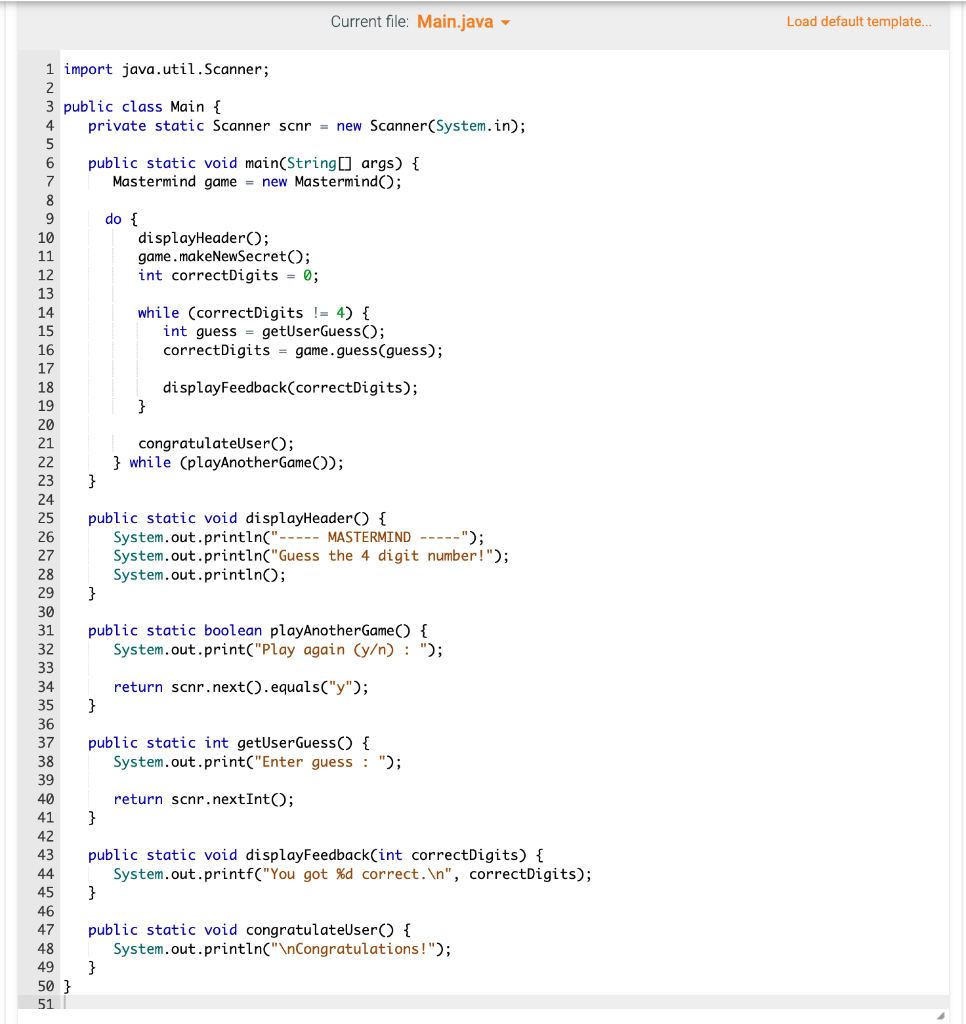The image size is (966, 1024).
Task: Click line number 50 at the closing brace
Action: click(43, 986)
